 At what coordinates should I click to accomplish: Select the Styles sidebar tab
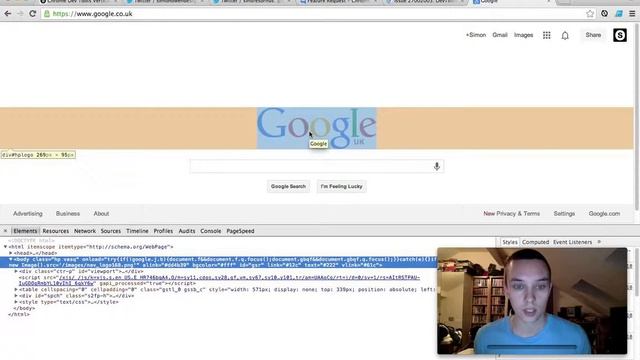tap(509, 242)
